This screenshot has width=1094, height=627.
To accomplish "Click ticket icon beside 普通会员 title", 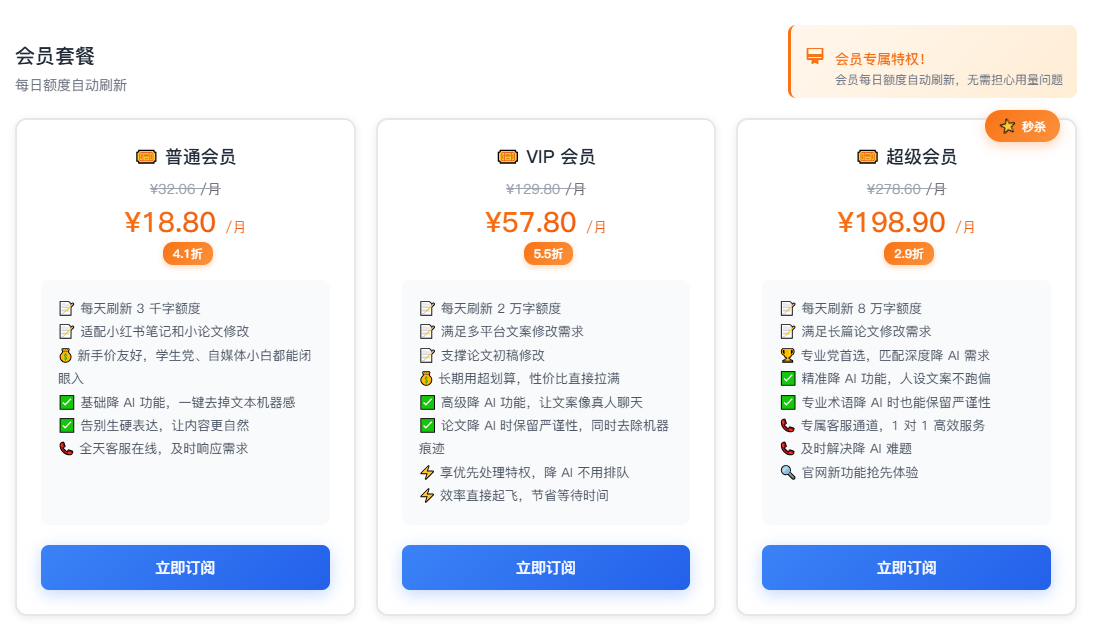I will (146, 157).
